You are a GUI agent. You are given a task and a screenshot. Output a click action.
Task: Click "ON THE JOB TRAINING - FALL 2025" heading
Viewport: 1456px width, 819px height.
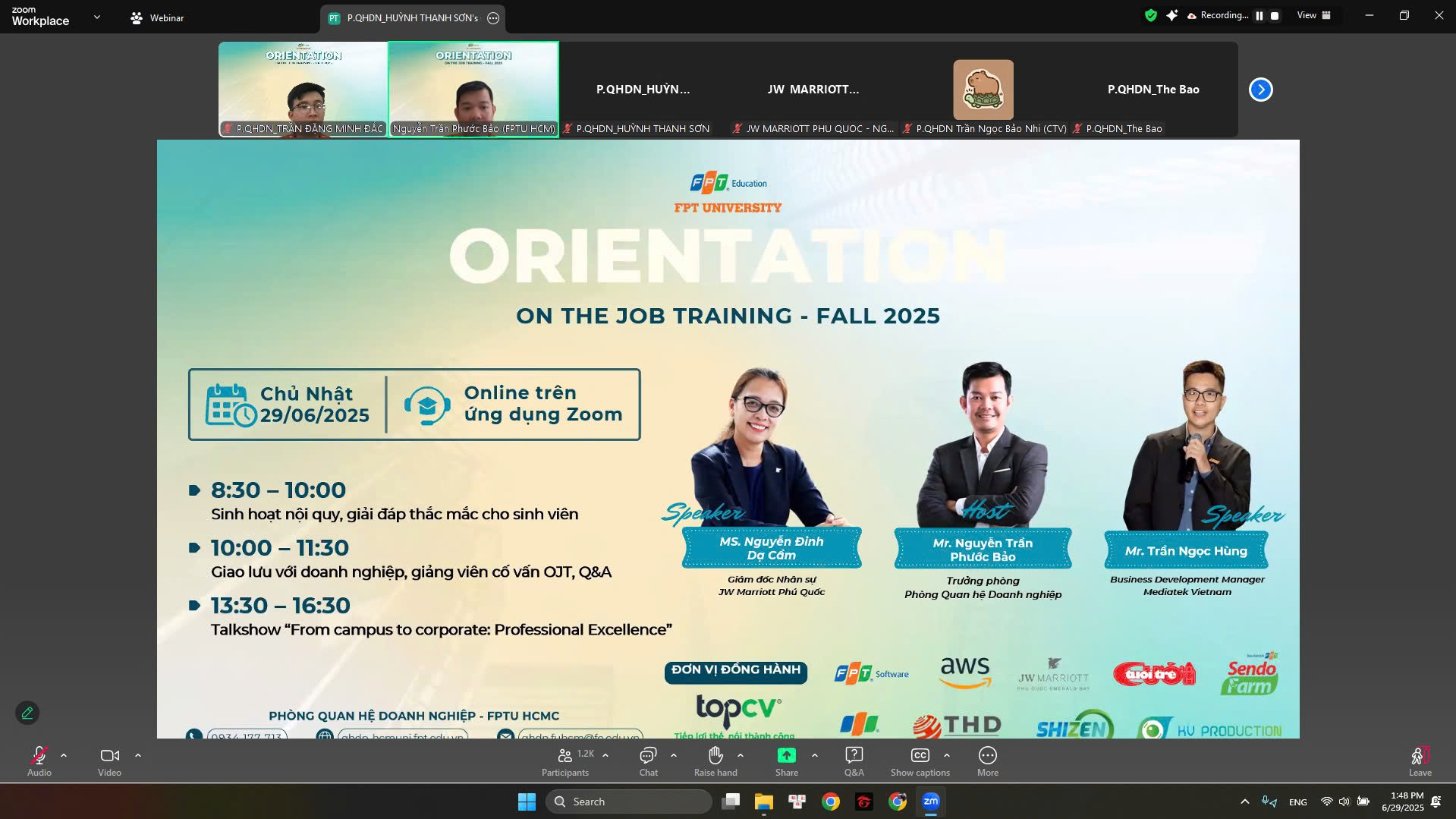pos(728,316)
